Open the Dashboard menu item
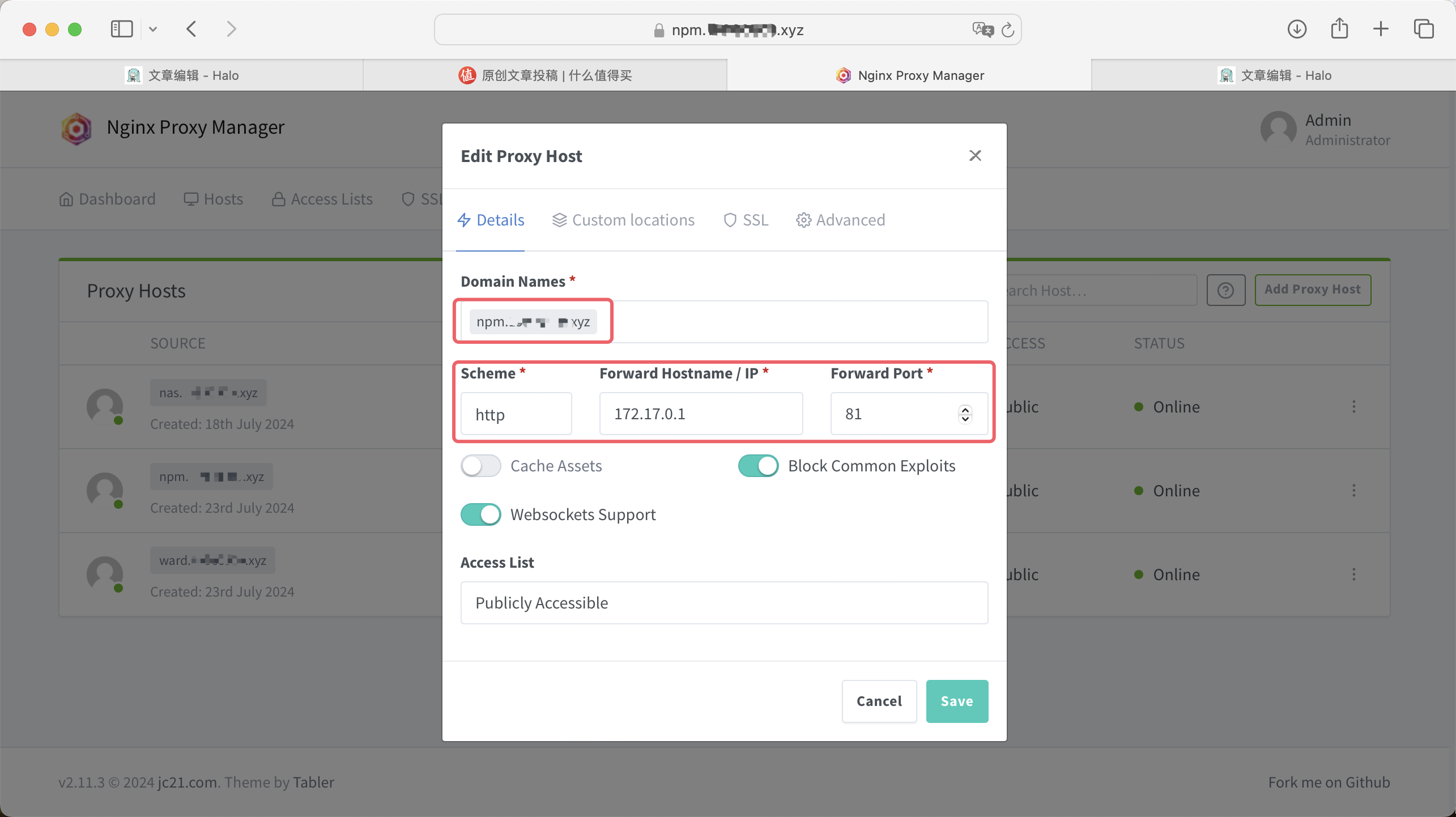Image resolution: width=1456 pixels, height=817 pixels. pos(107,199)
